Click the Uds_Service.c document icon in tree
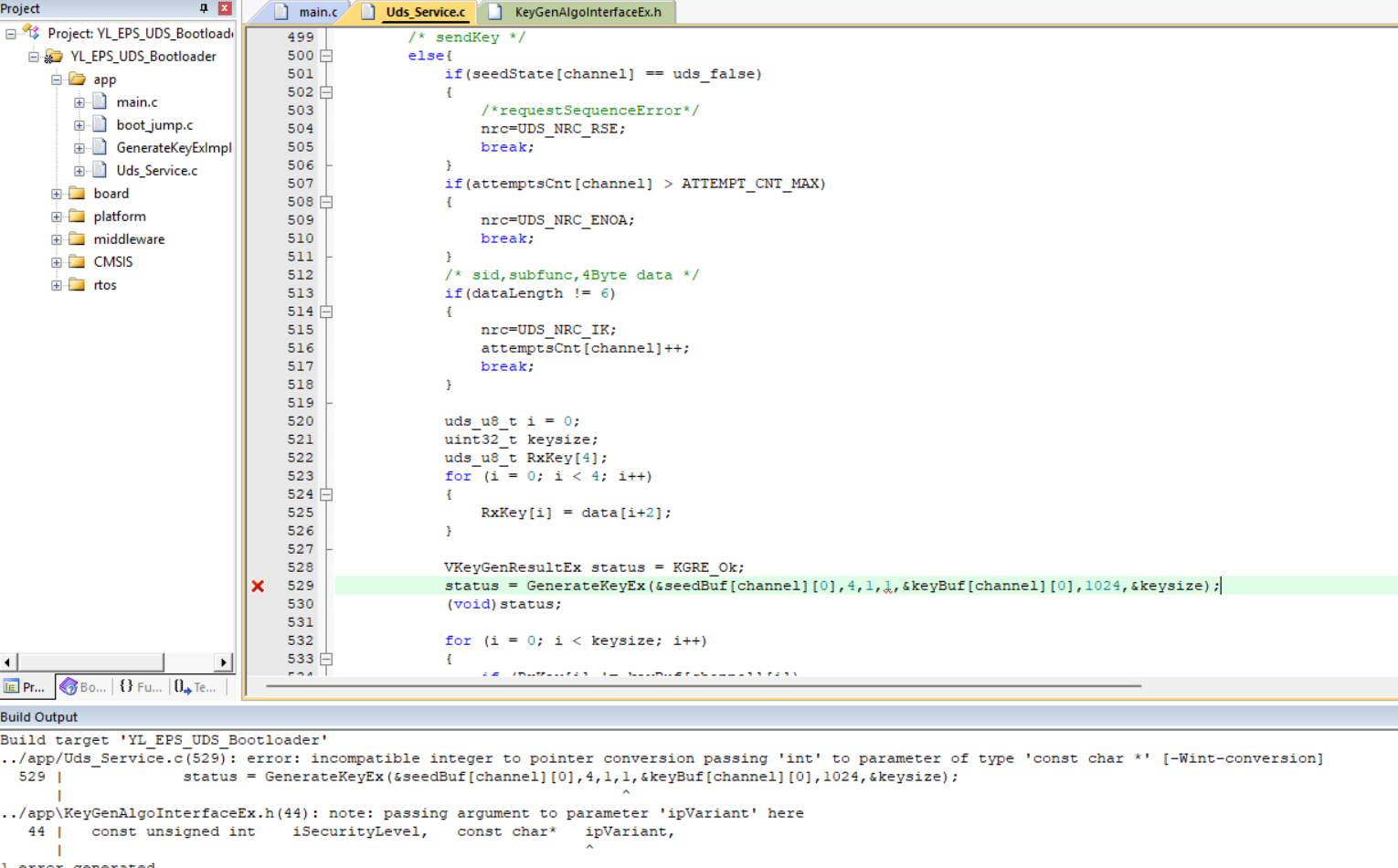 tap(99, 169)
